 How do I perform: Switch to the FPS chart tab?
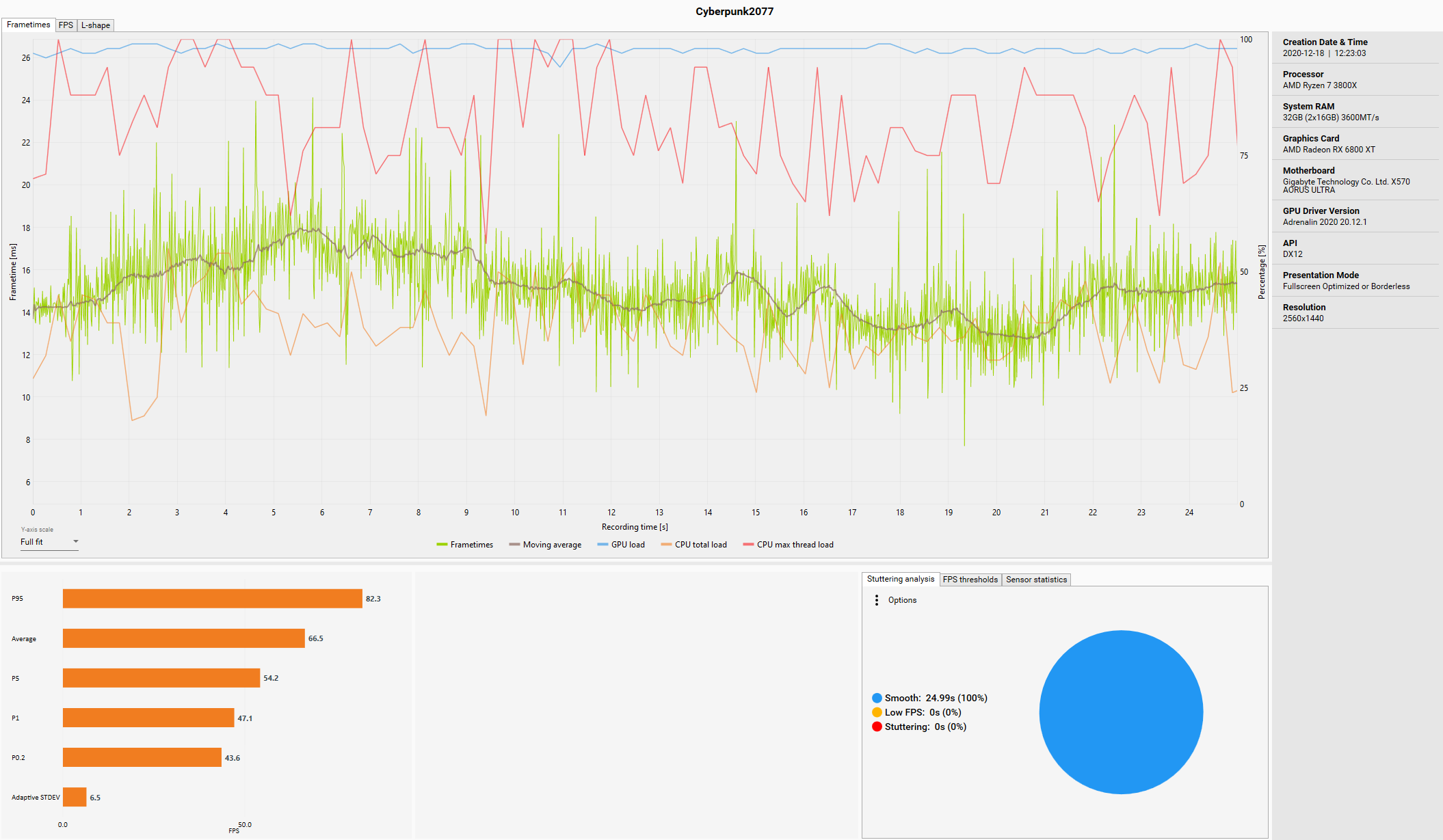pyautogui.click(x=66, y=25)
